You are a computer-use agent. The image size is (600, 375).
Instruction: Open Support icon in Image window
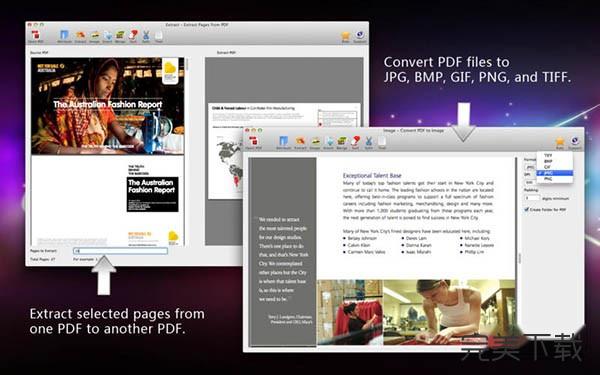pos(575,141)
